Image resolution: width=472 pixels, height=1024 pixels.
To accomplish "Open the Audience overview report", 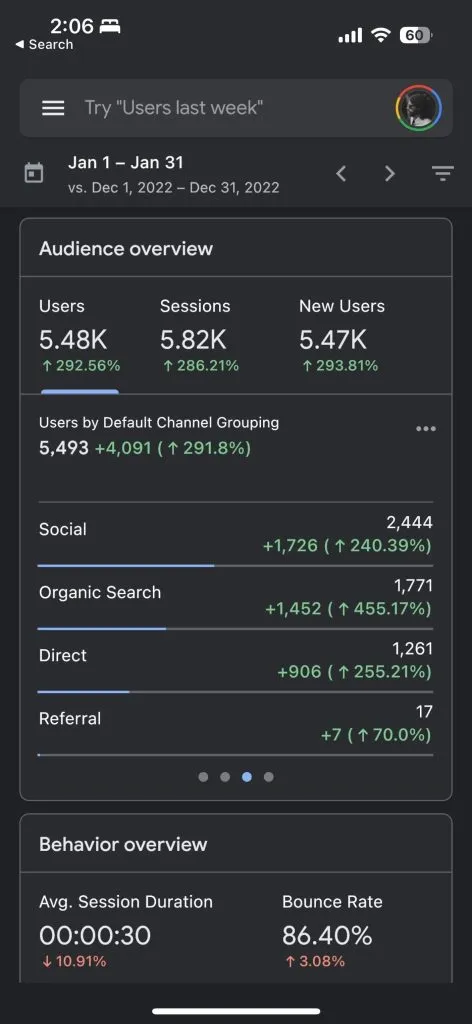I will click(126, 249).
